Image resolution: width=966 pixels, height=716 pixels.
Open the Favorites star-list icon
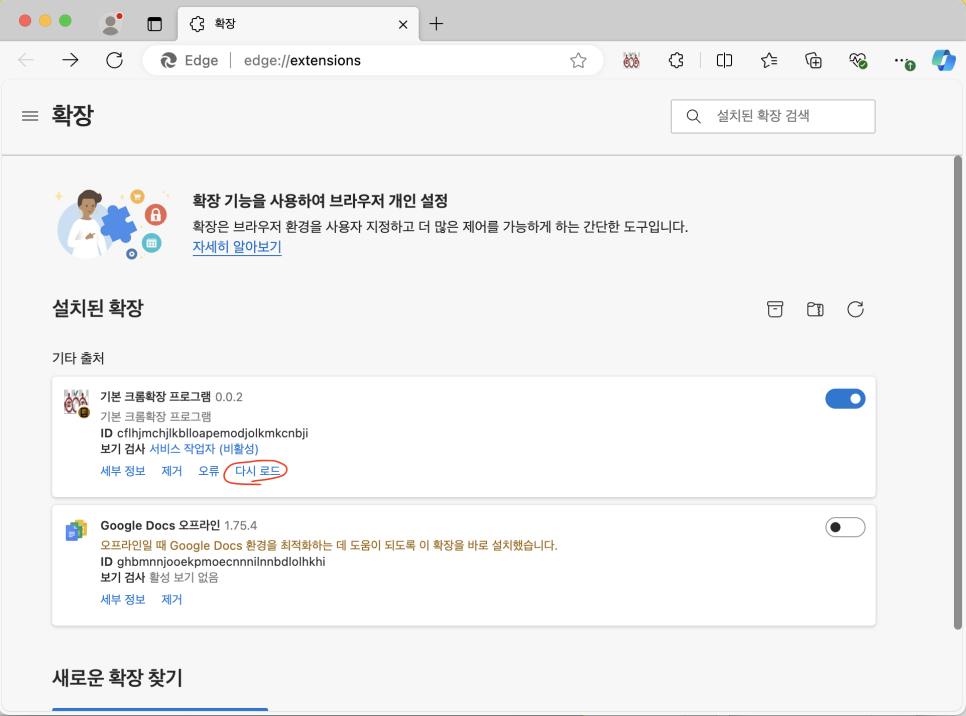[769, 60]
